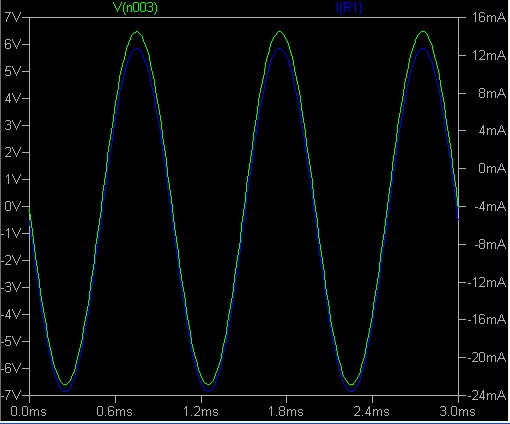Click the second blue waveform trough
The width and height of the screenshot is (510, 424).
(x=209, y=390)
